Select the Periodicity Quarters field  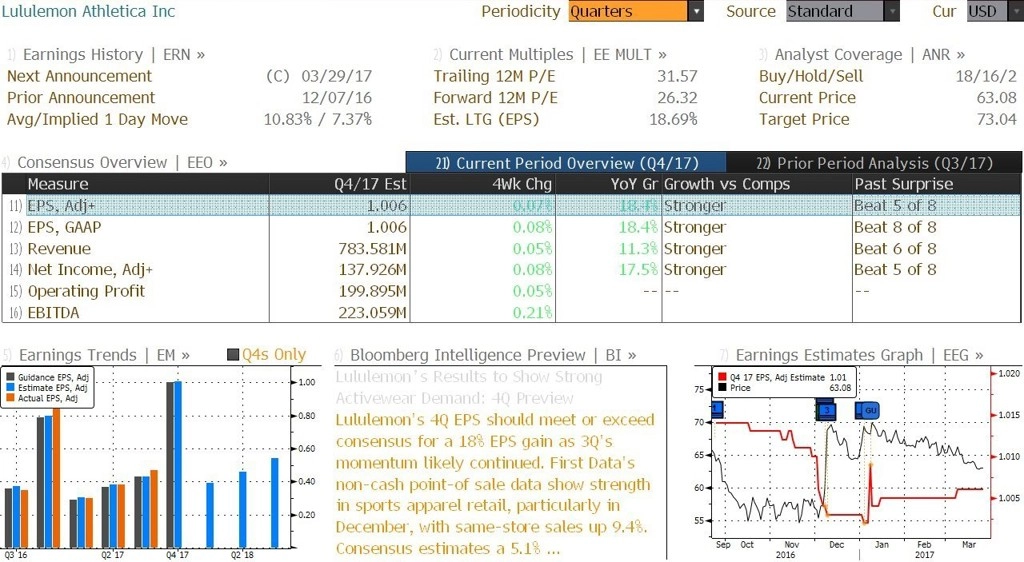click(x=628, y=11)
